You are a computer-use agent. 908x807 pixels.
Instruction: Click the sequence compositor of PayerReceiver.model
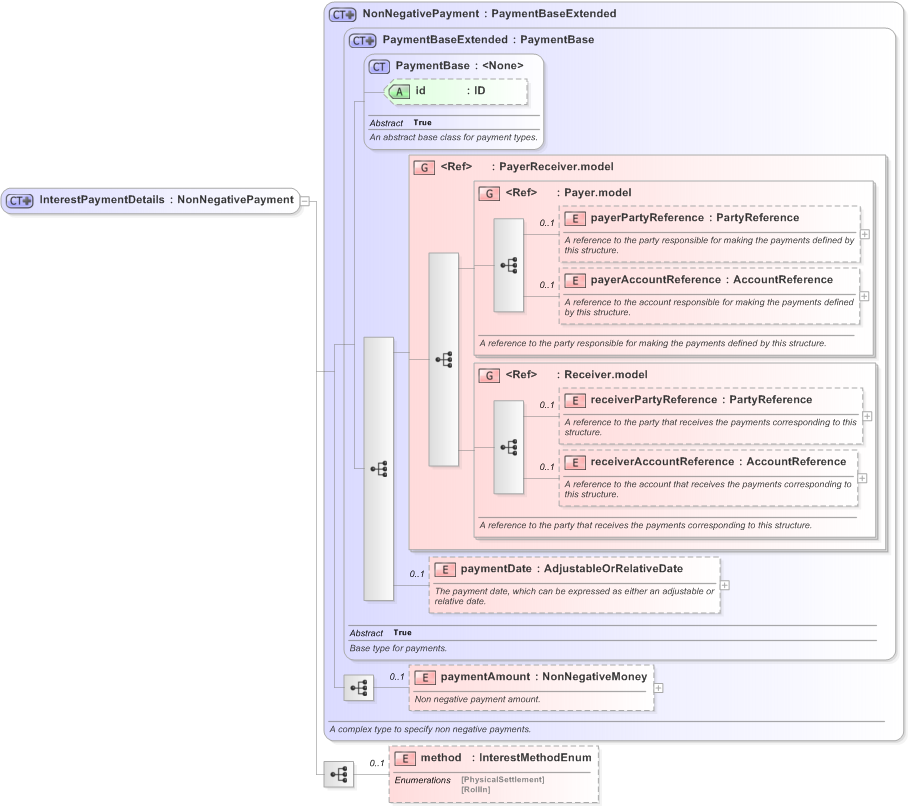pyautogui.click(x=444, y=360)
